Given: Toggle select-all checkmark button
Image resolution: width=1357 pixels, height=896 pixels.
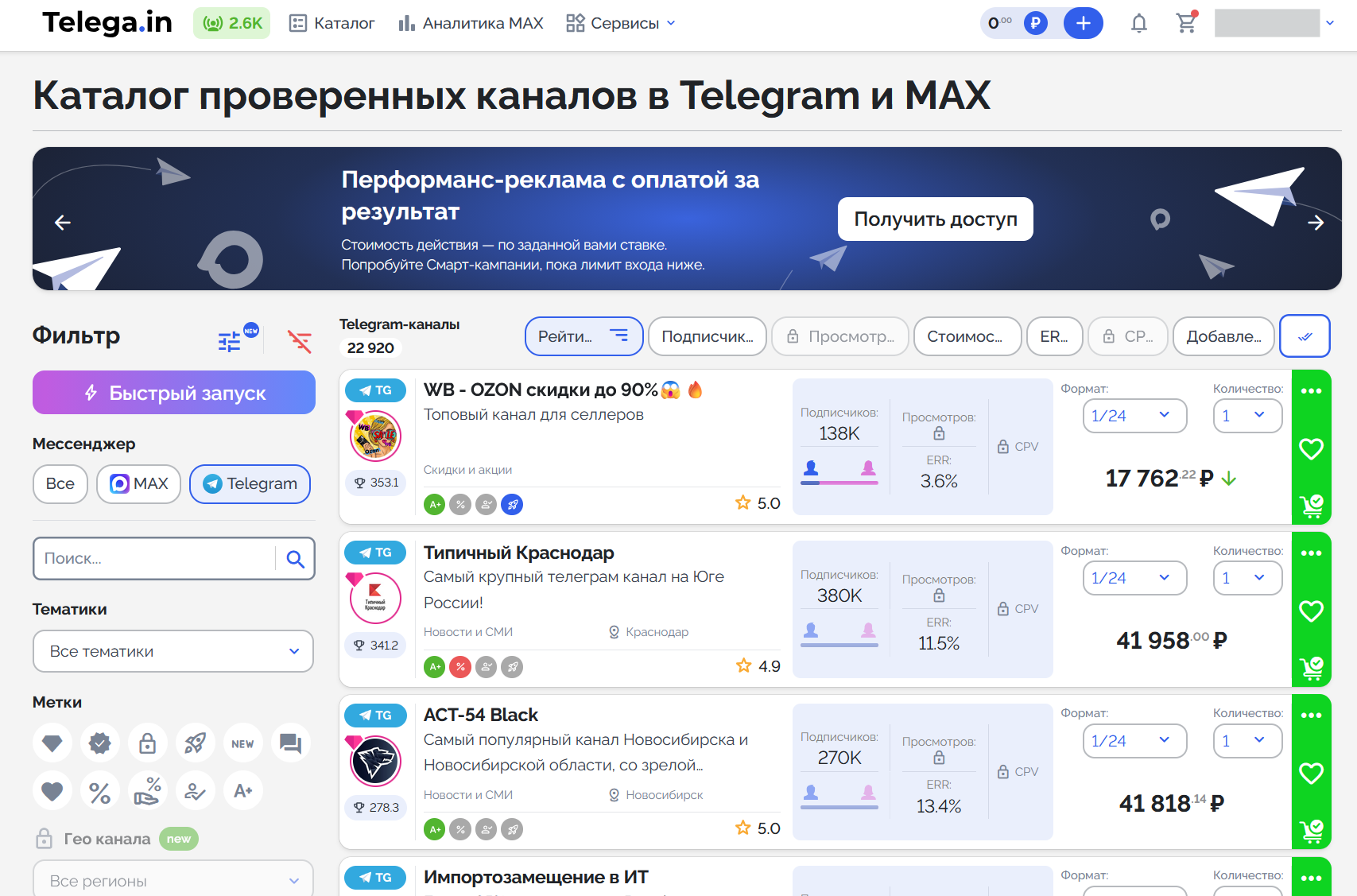Looking at the screenshot, I should tap(1305, 336).
